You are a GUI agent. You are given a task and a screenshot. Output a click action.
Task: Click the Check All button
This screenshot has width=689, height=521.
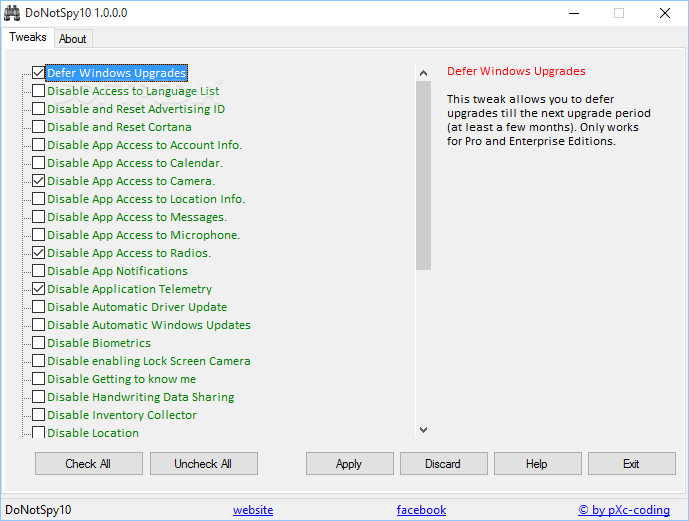coord(89,463)
